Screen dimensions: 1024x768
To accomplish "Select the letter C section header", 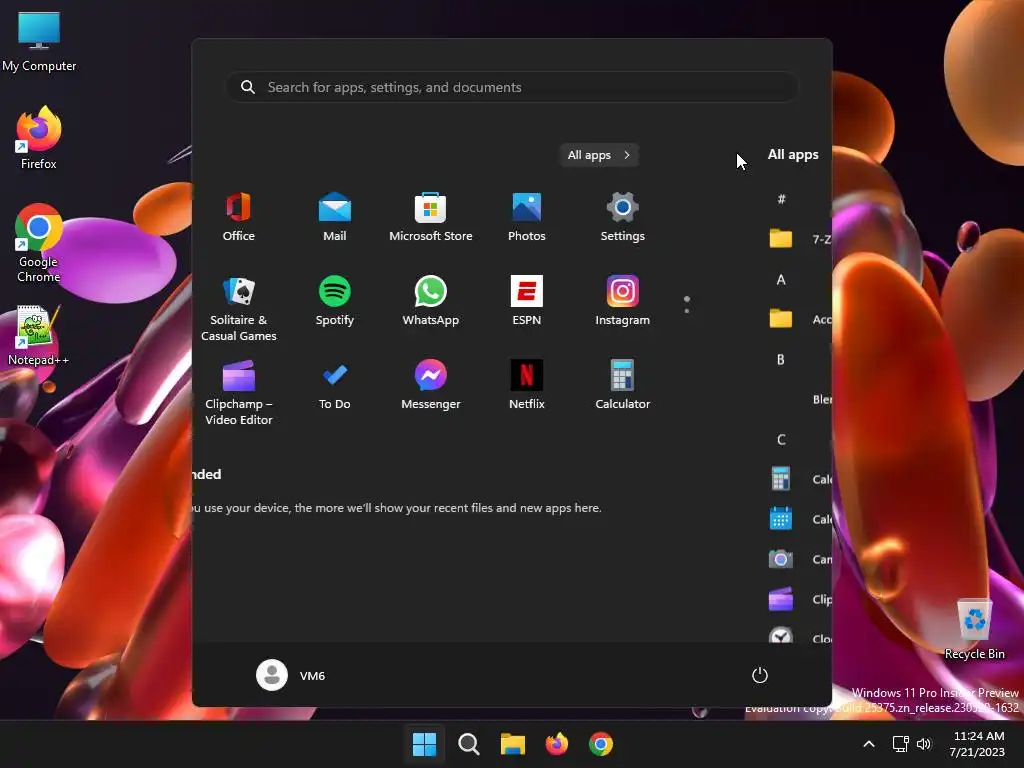I will [x=781, y=440].
